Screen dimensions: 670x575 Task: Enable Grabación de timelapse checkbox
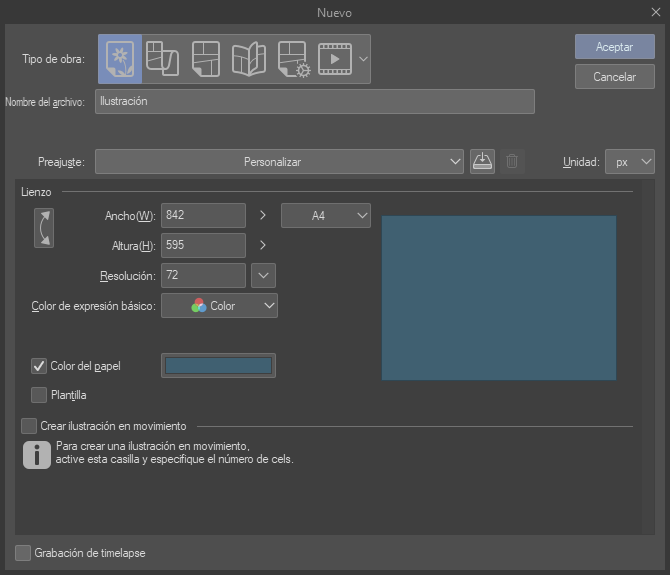pos(23,552)
